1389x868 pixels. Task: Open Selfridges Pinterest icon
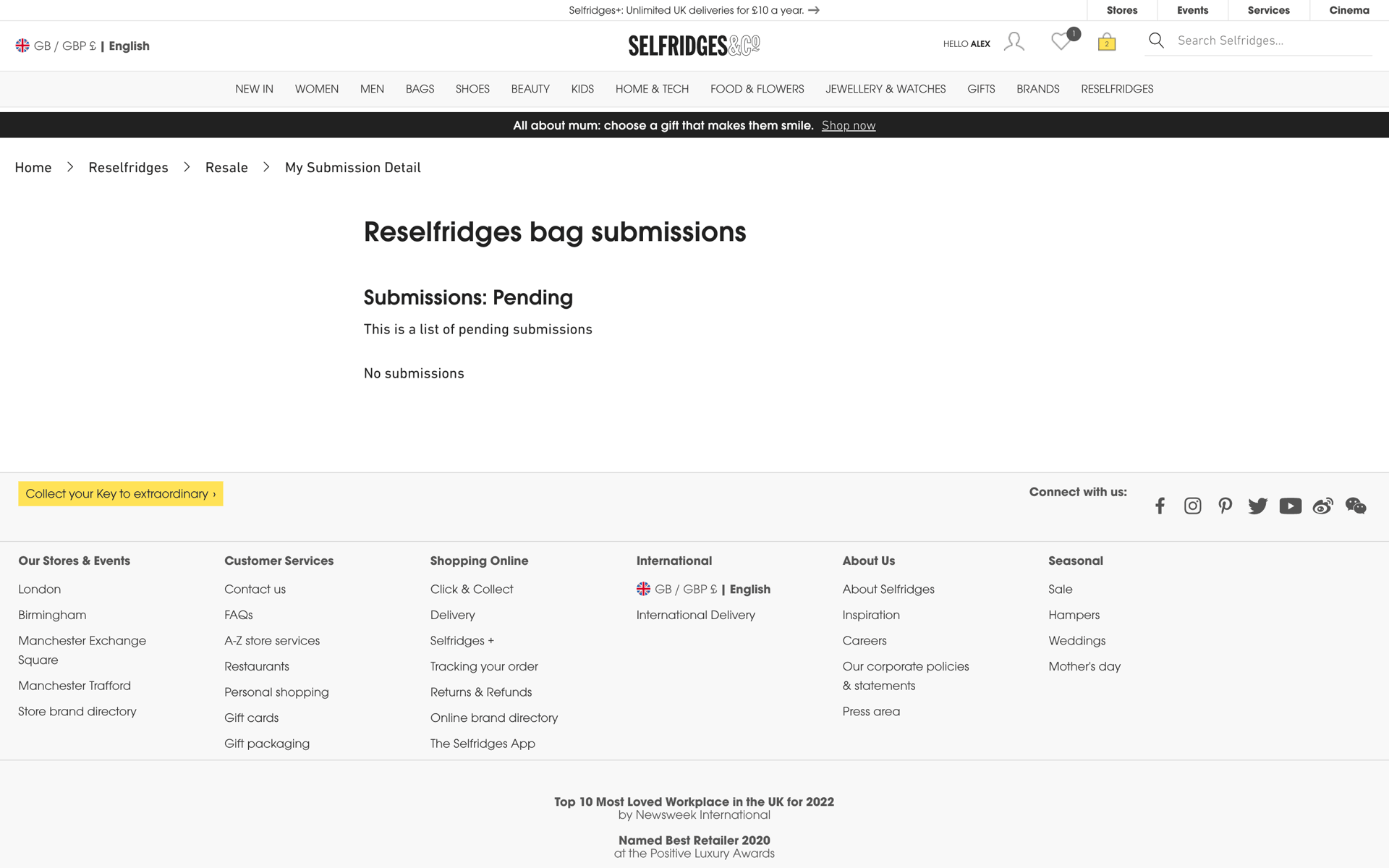(1225, 506)
